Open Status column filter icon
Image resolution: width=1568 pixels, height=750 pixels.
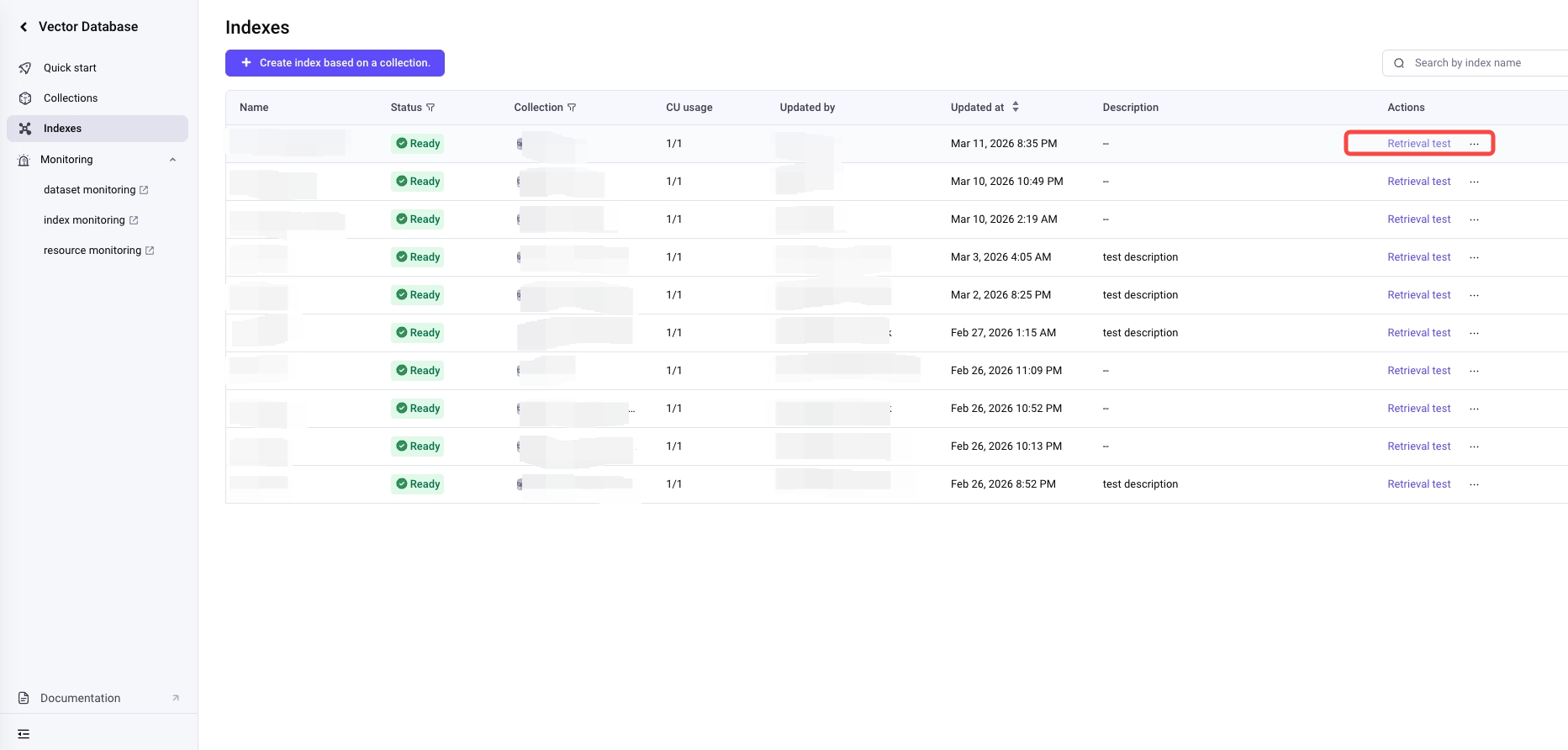430,108
